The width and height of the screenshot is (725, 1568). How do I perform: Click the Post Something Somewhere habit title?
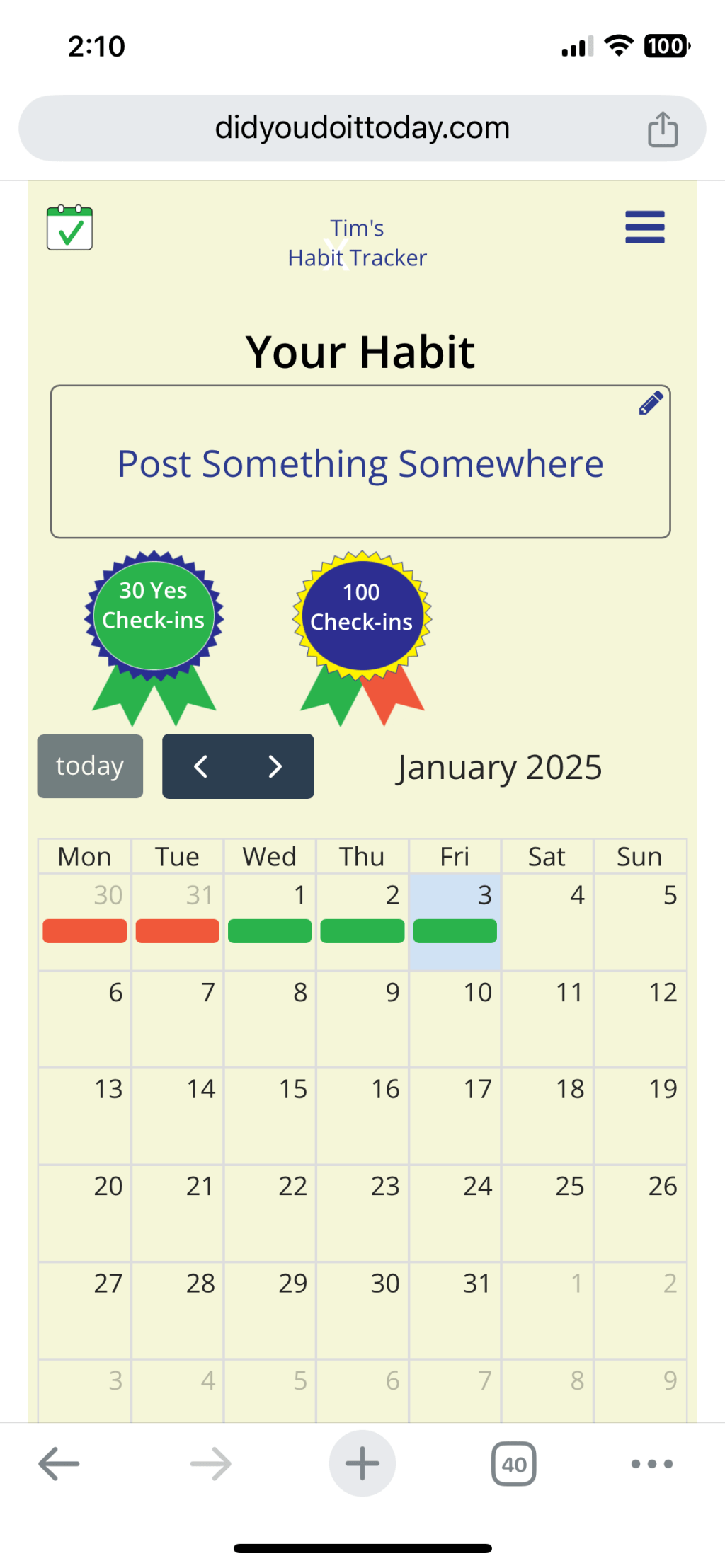[360, 464]
